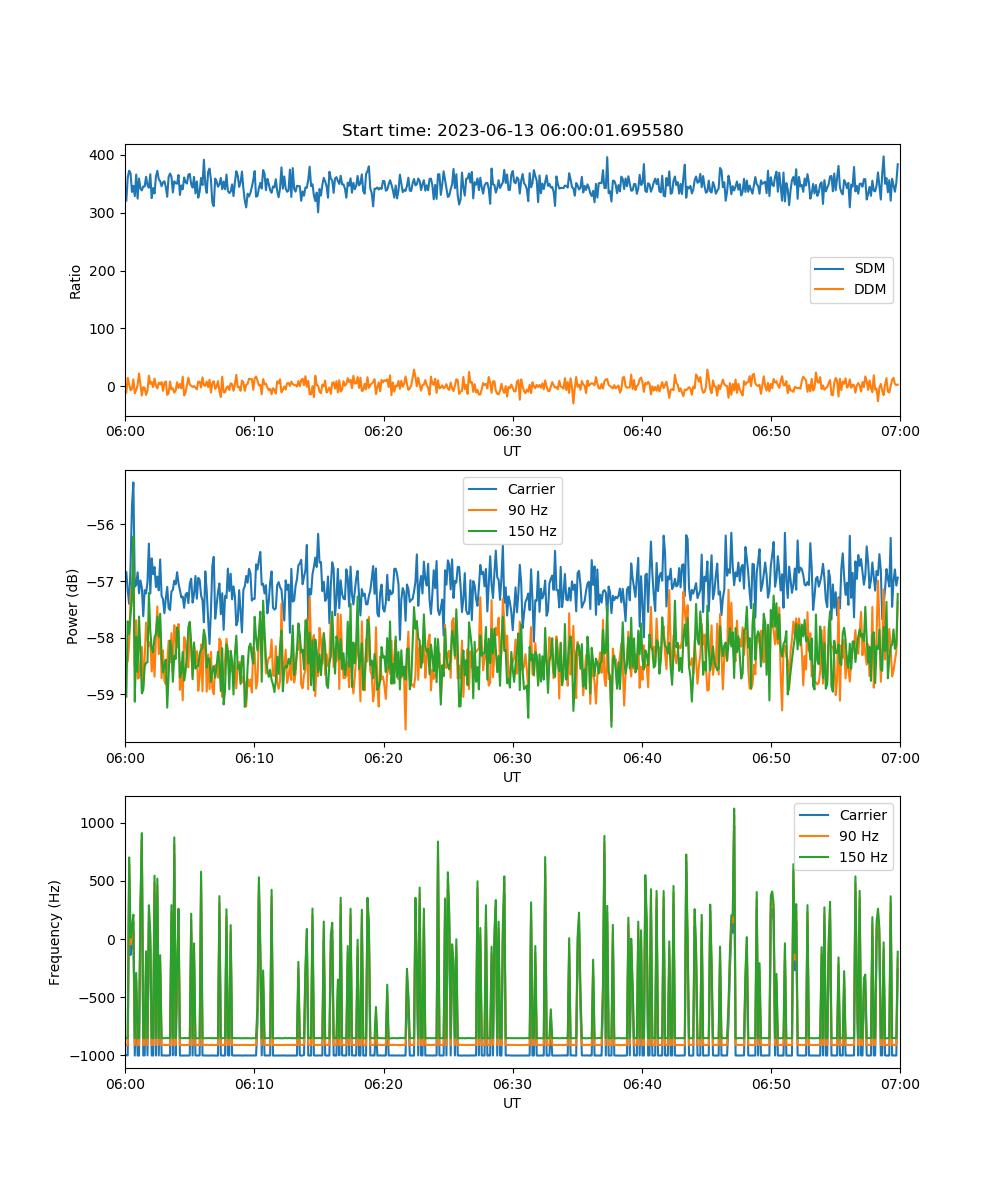Click the 'Power (dB)' y-axis label
The width and height of the screenshot is (1000, 1200).
tap(73, 606)
